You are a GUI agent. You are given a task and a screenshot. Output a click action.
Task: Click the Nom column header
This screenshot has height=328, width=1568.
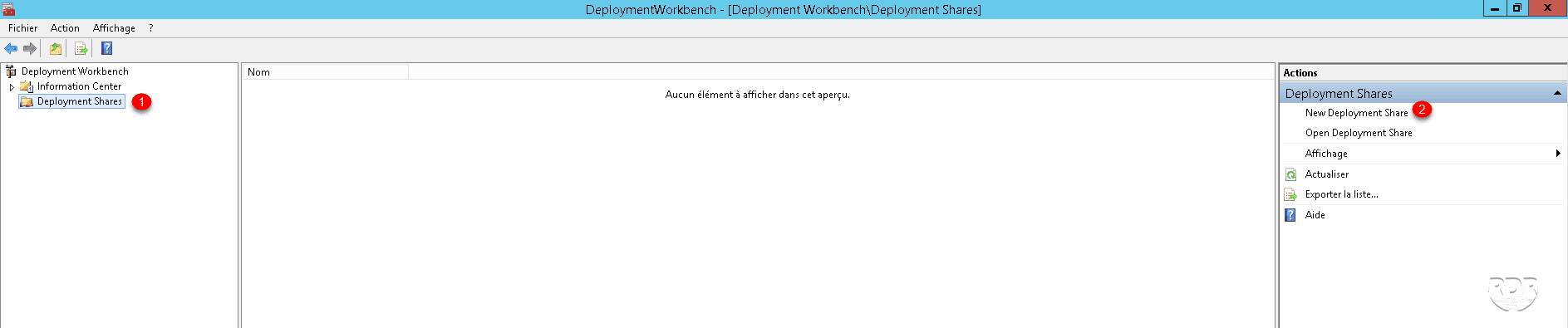click(x=325, y=72)
